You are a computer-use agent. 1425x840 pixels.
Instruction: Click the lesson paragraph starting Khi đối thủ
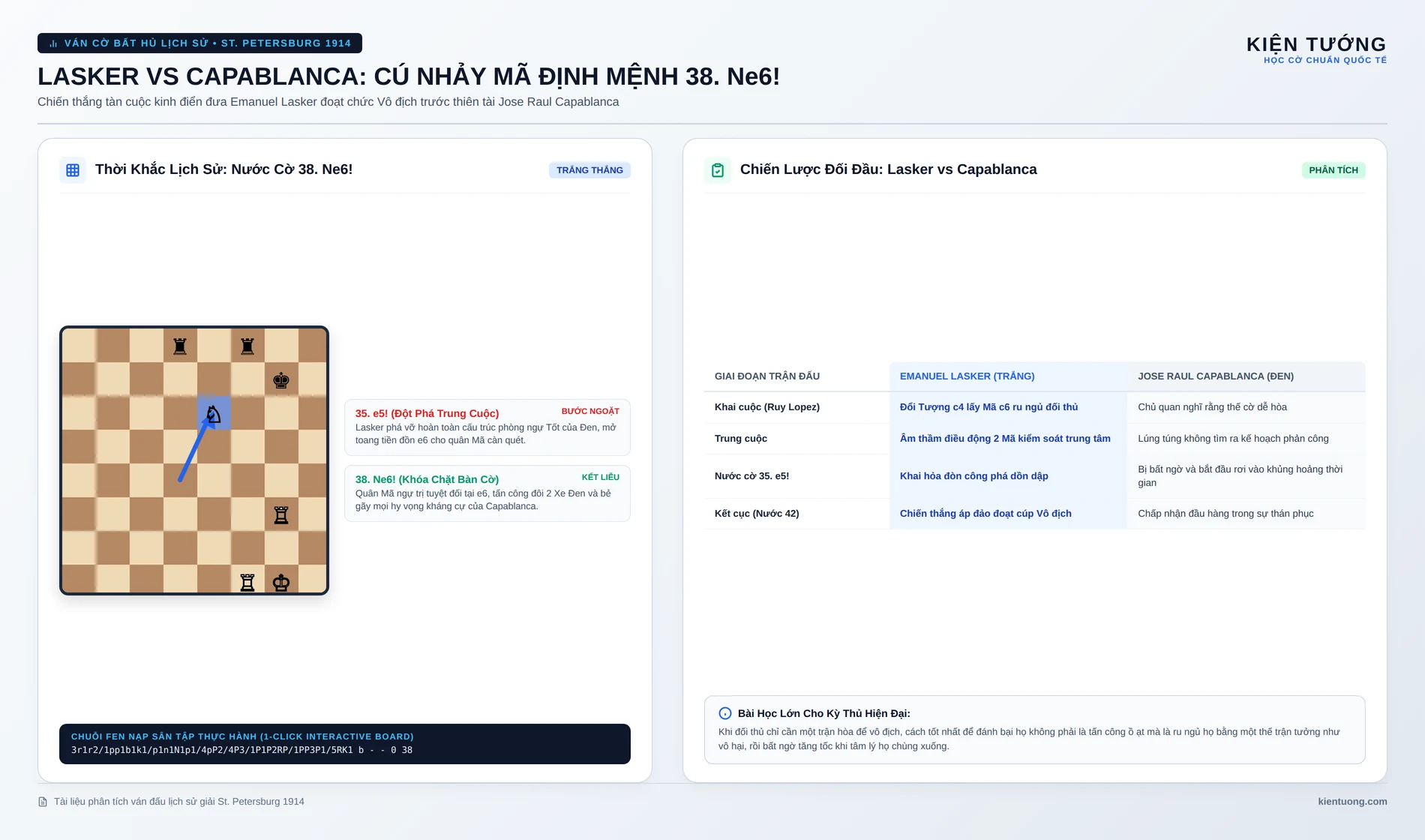pos(1029,739)
